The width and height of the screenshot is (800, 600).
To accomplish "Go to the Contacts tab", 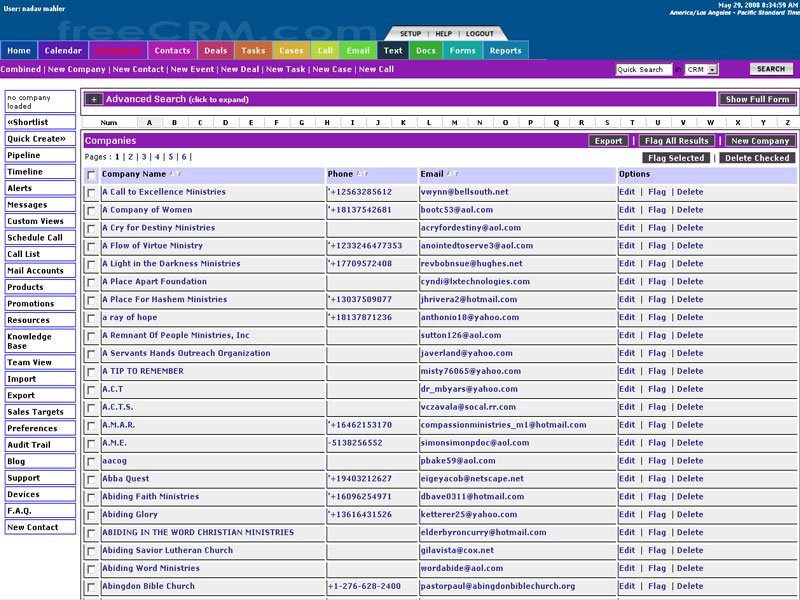I will point(172,51).
